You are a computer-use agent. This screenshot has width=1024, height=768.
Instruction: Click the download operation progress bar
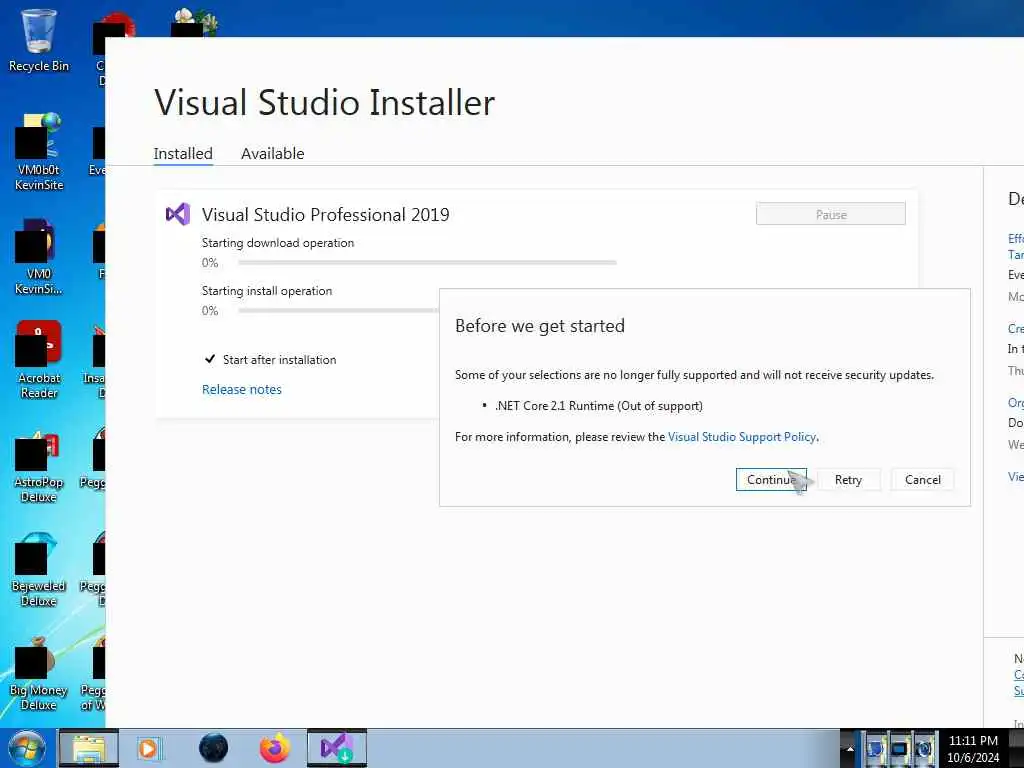[x=427, y=263]
